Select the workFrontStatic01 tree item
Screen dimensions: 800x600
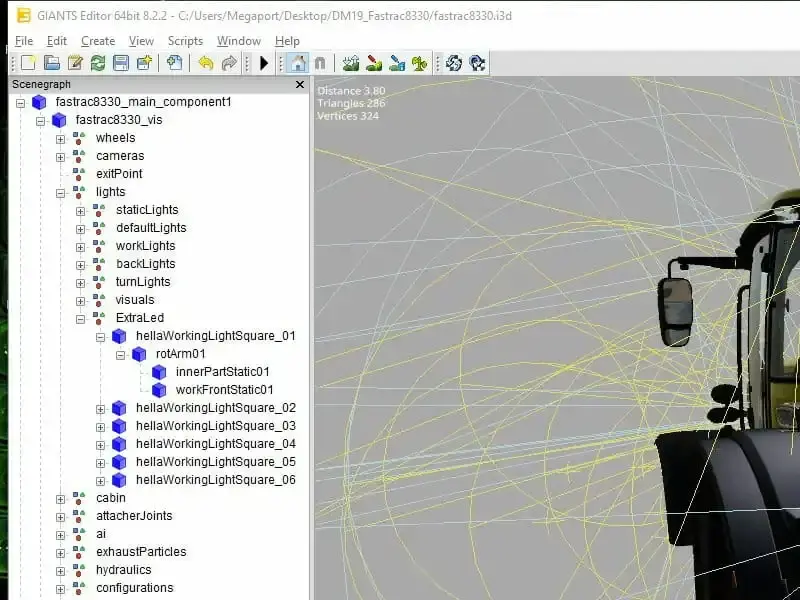tap(224, 390)
